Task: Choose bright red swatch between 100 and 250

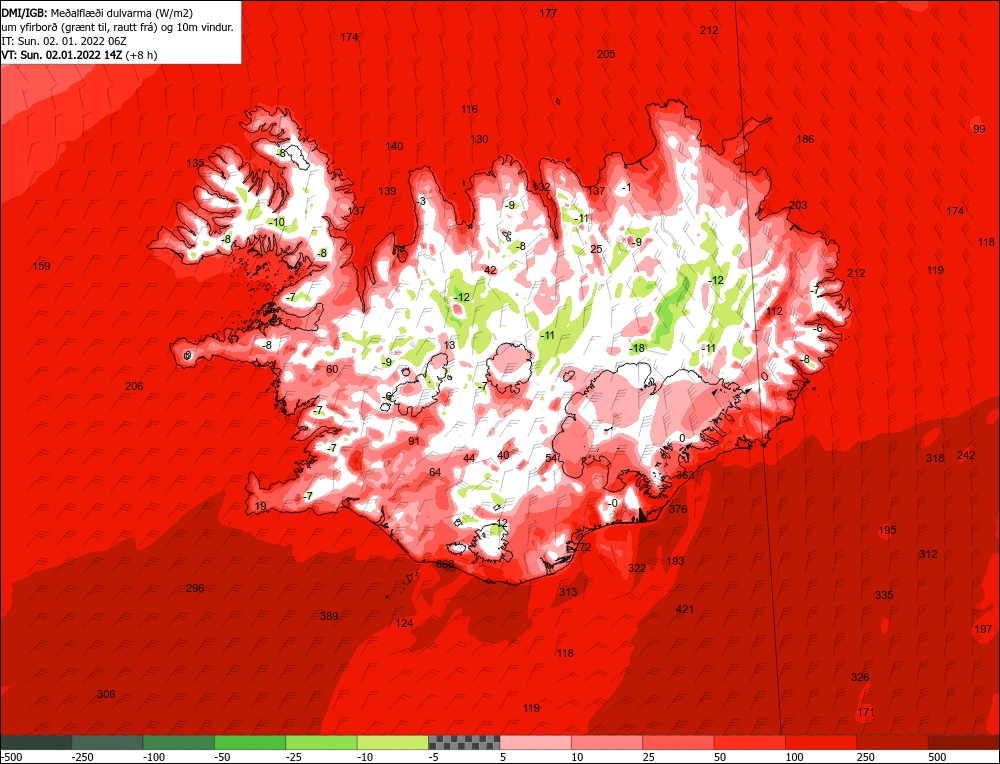Action: (x=821, y=742)
